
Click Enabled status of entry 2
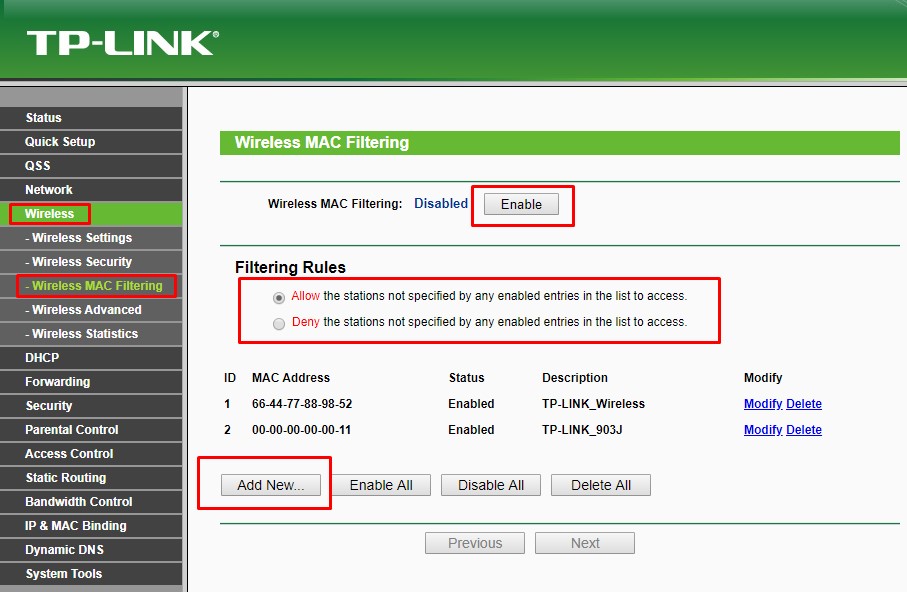click(x=471, y=430)
